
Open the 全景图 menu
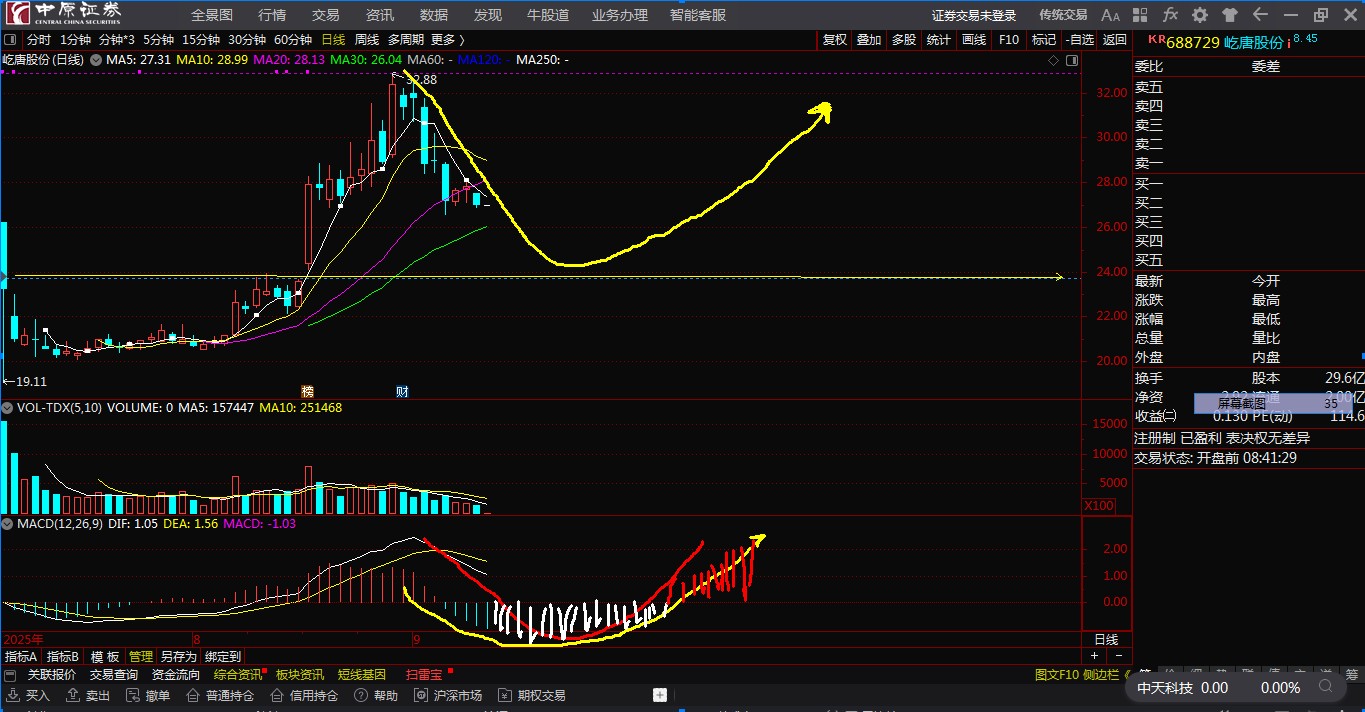(212, 15)
